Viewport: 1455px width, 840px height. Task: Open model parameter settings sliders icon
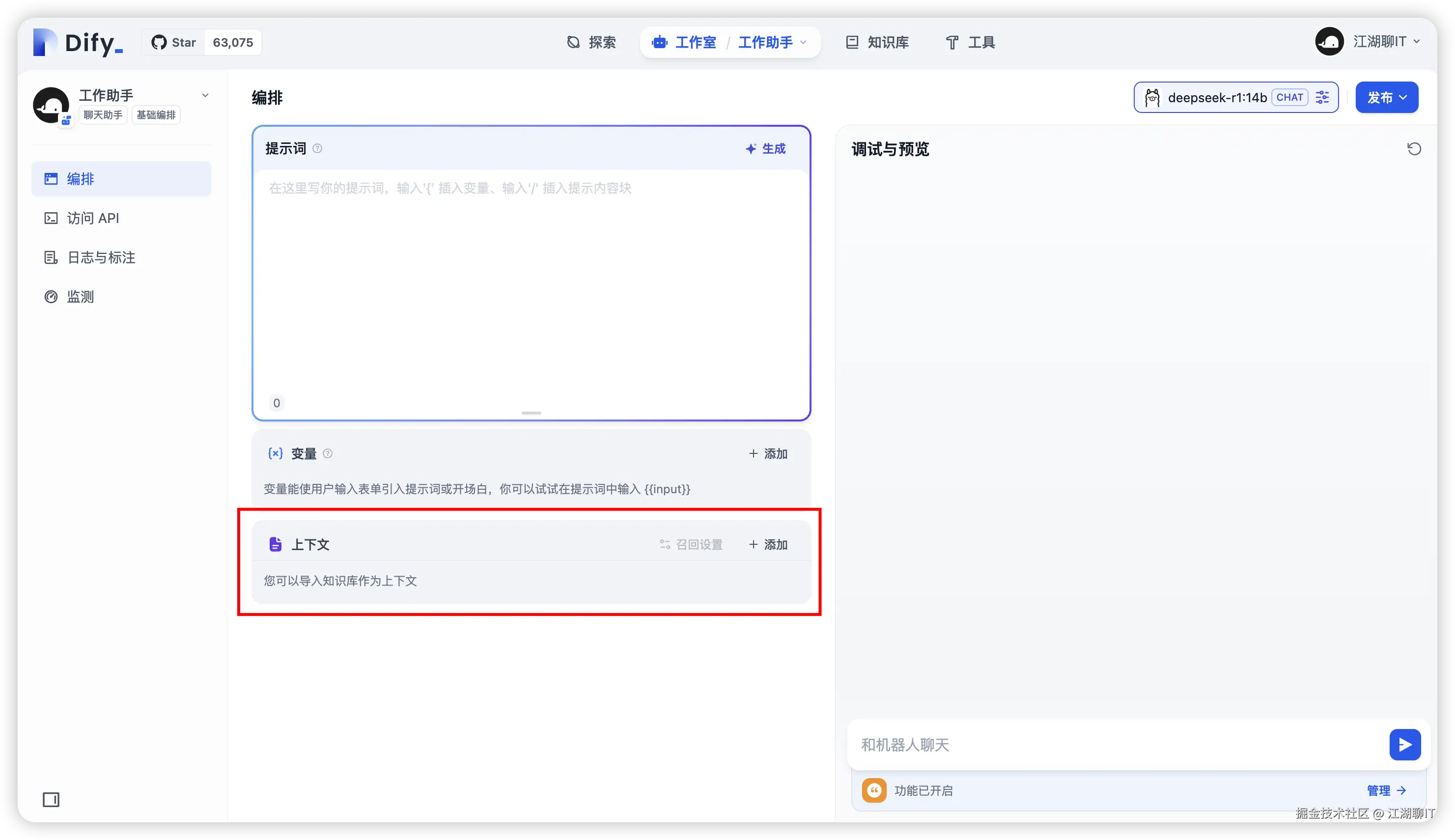(x=1323, y=97)
